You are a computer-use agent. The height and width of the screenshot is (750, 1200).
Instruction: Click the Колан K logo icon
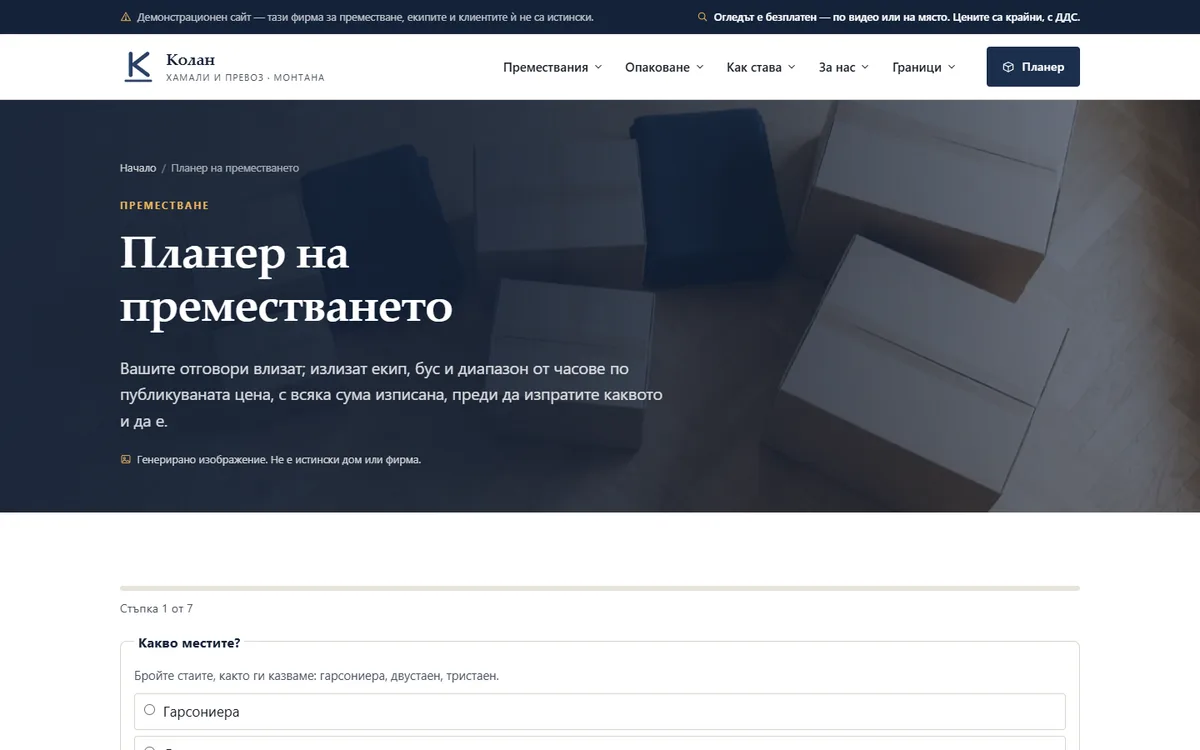(138, 67)
